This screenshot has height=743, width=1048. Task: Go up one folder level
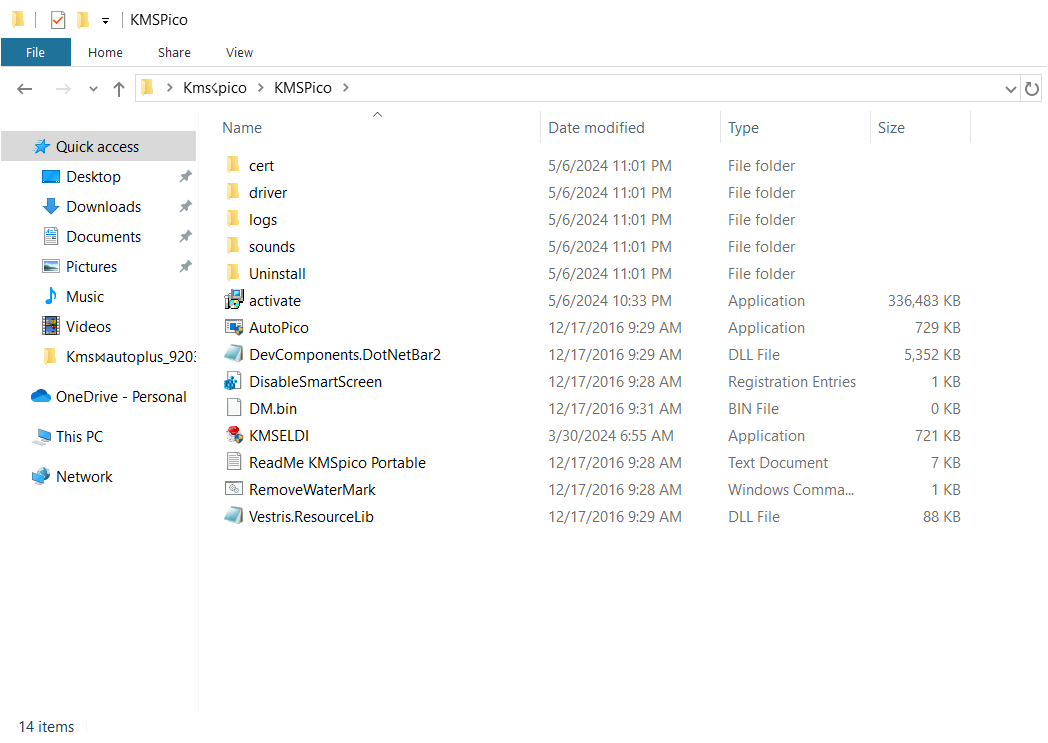click(x=119, y=89)
